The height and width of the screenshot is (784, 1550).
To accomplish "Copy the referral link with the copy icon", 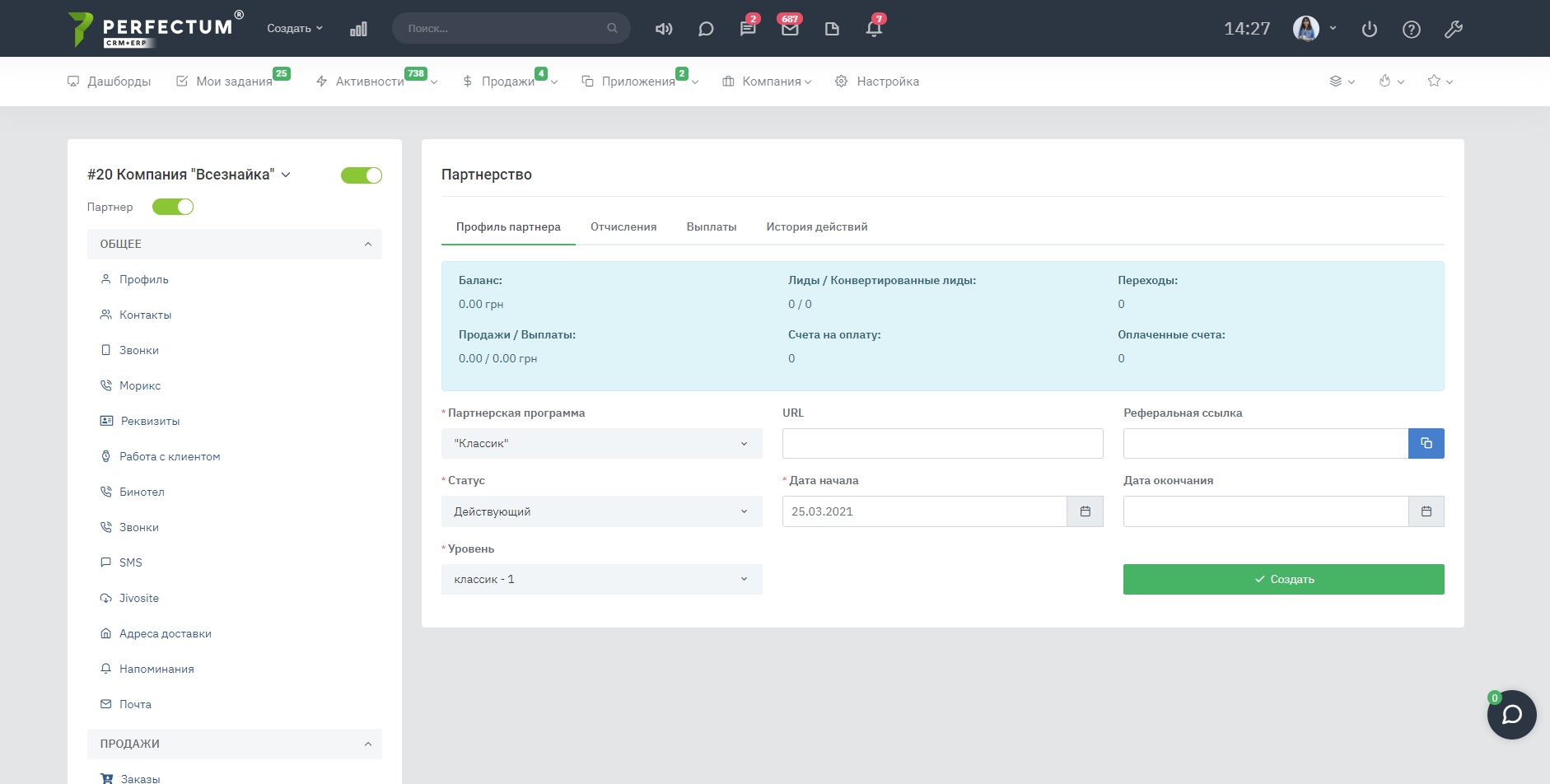I will (x=1426, y=443).
